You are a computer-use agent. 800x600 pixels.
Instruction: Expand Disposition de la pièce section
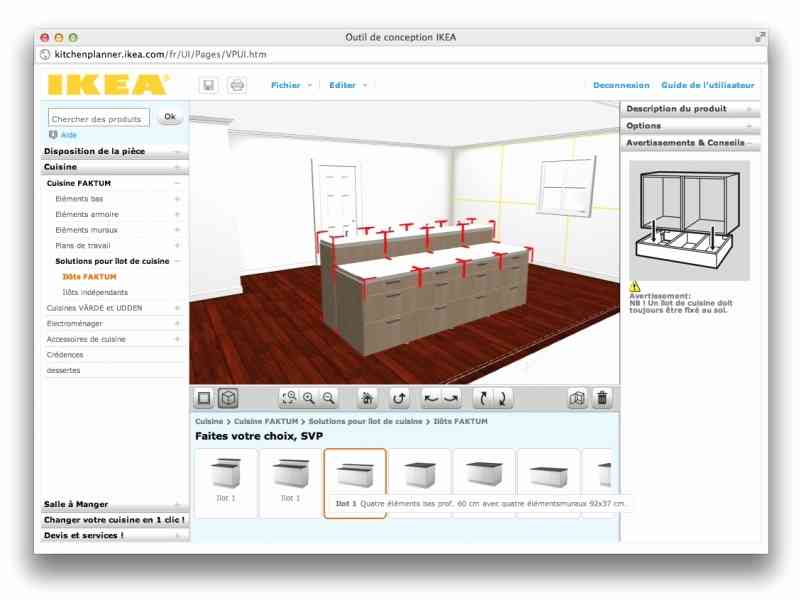[114, 152]
